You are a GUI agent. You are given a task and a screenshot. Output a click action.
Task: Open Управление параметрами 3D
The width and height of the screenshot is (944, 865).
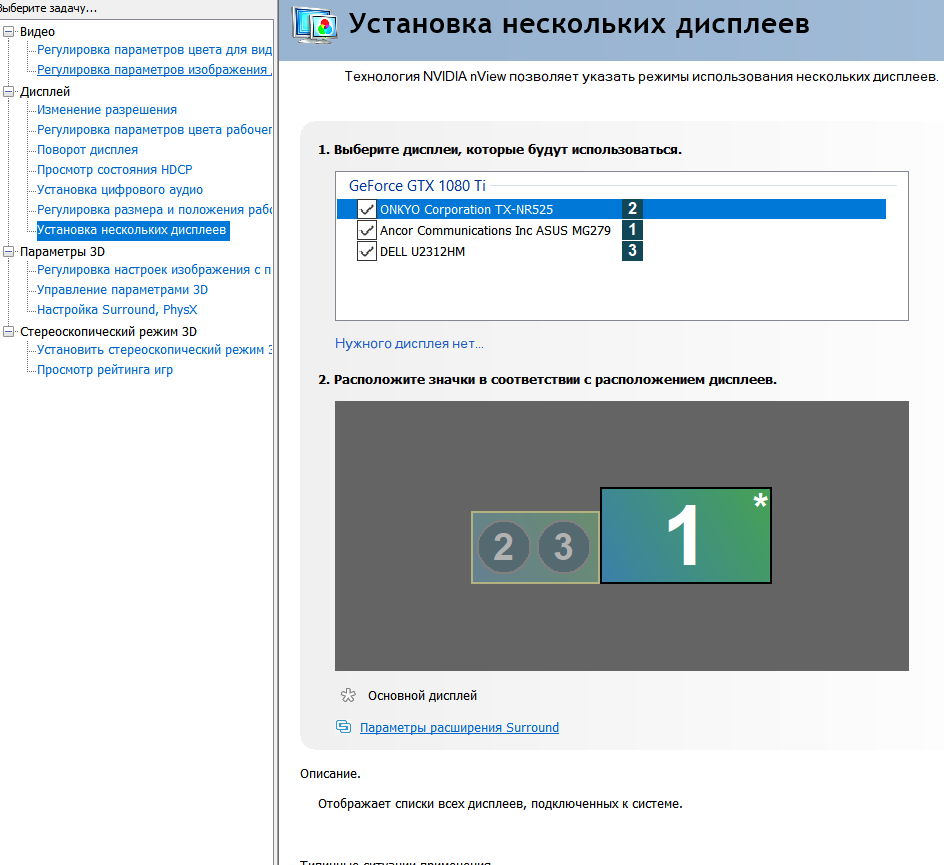(x=122, y=290)
